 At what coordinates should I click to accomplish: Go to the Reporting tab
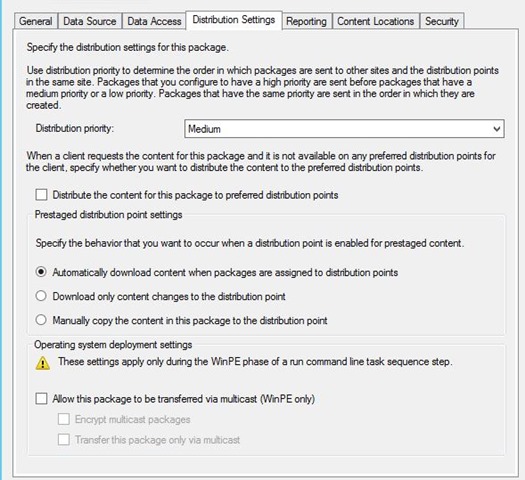306,21
